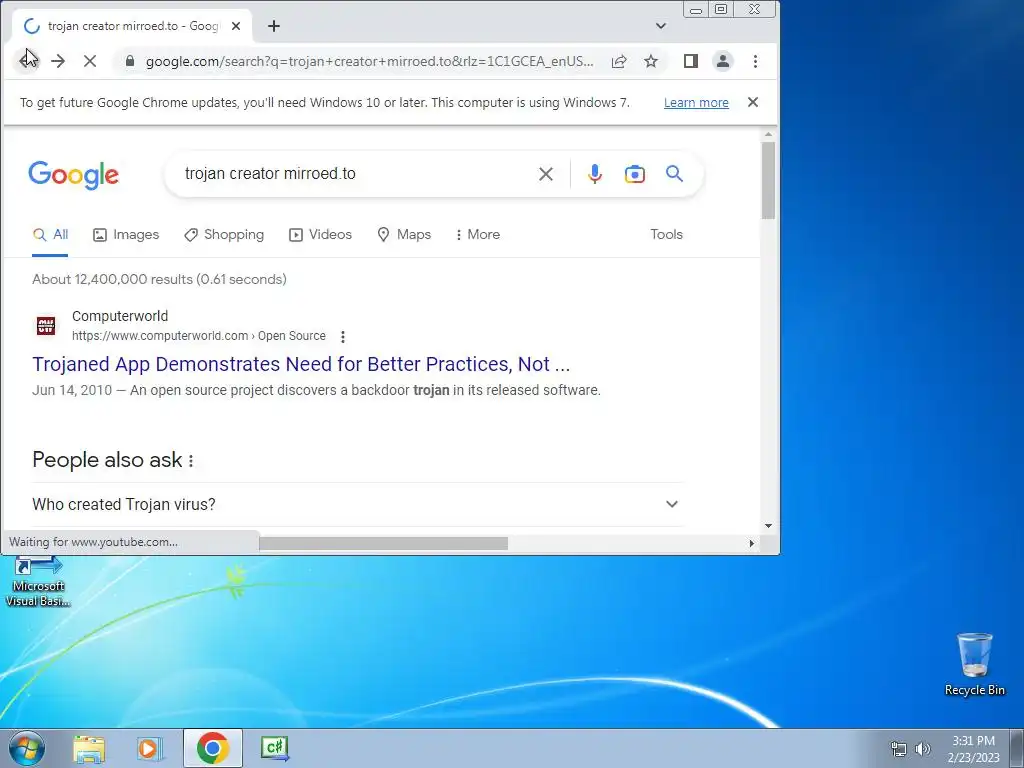Click the scroll-up arrow of the page

click(768, 135)
